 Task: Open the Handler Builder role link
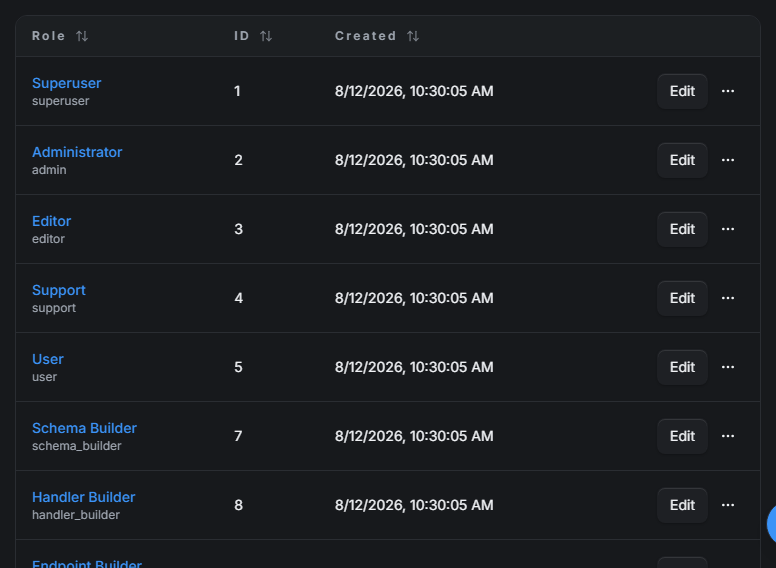pyautogui.click(x=83, y=497)
